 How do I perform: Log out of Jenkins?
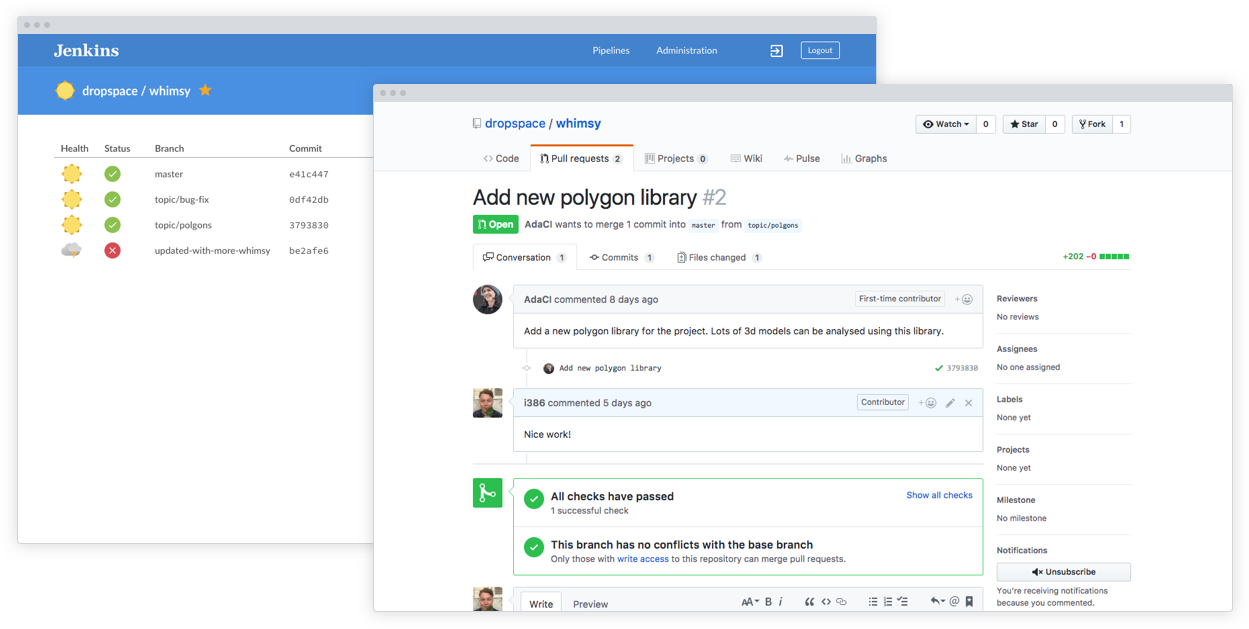819,50
